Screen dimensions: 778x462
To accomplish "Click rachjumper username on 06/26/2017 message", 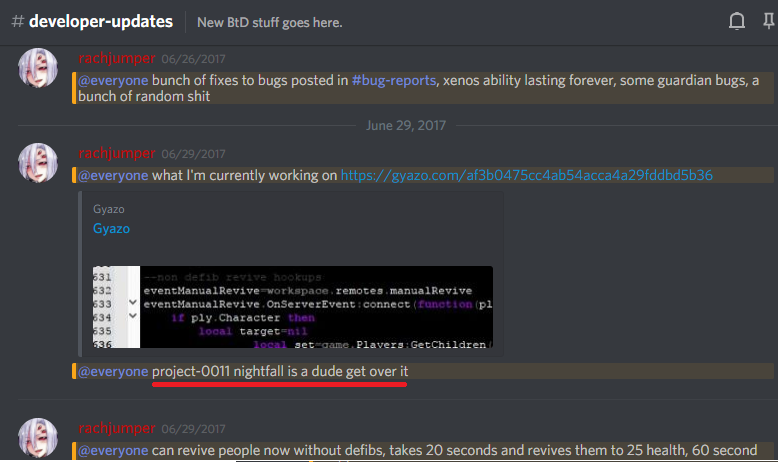I will (118, 59).
